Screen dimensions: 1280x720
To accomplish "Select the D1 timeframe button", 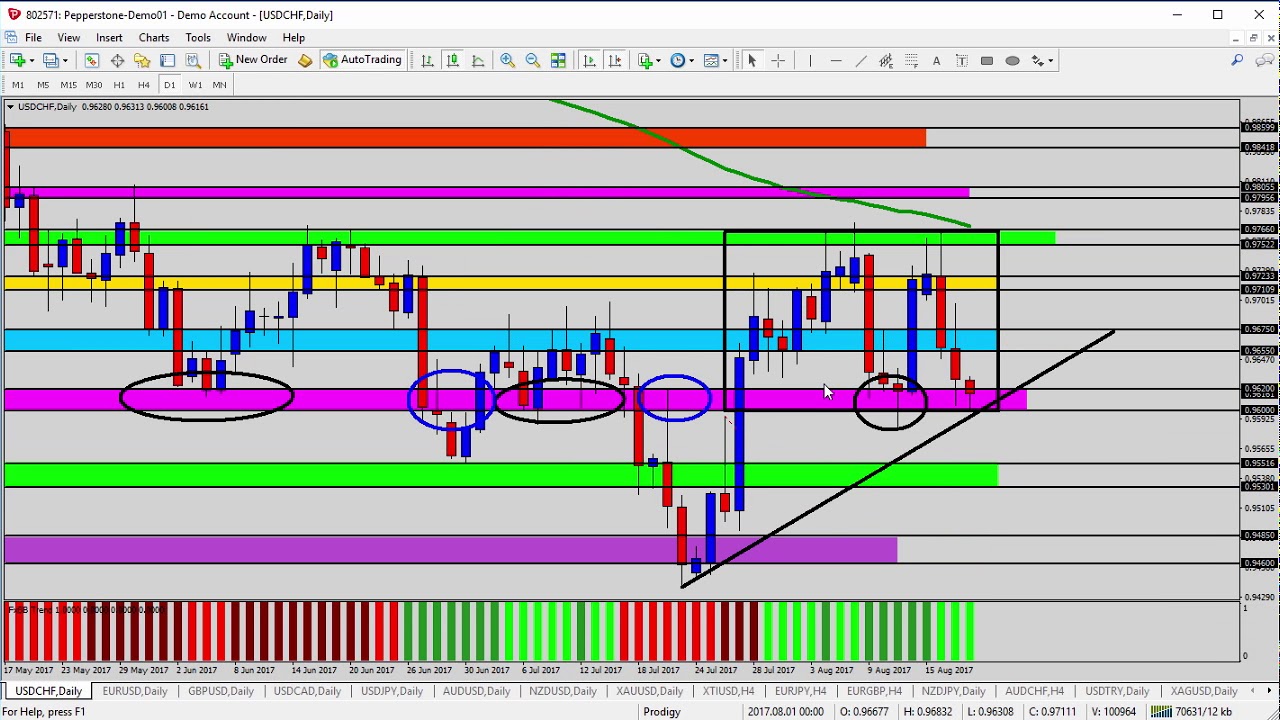I will click(x=170, y=85).
